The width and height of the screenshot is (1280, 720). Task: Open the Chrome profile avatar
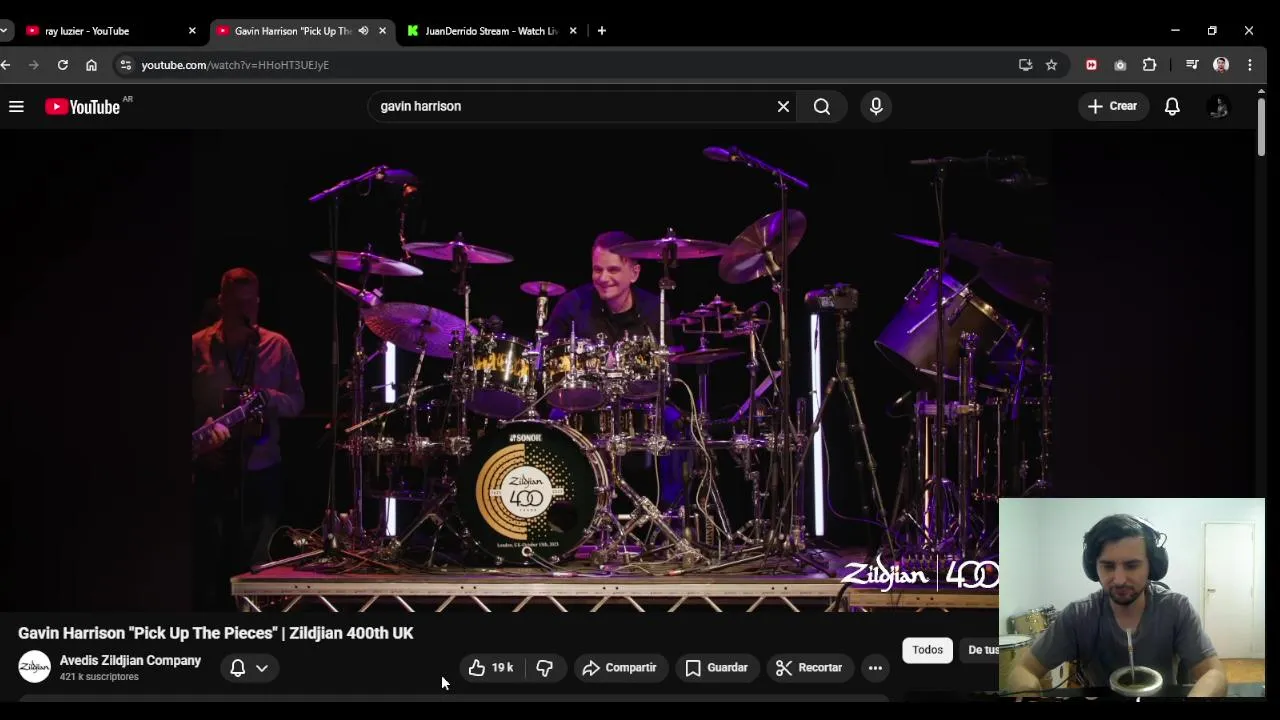1221,65
